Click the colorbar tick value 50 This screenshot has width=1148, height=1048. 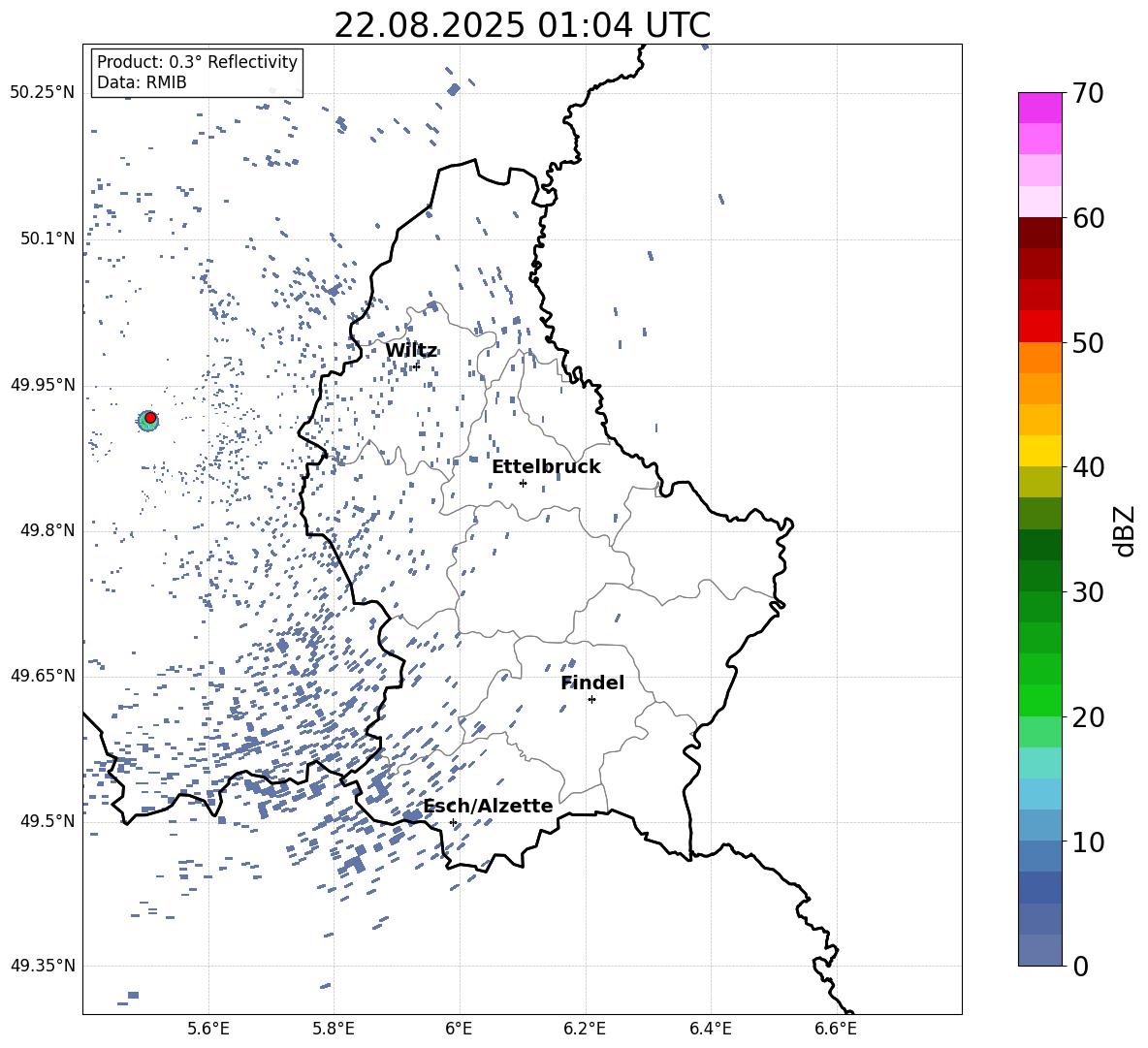1087,342
